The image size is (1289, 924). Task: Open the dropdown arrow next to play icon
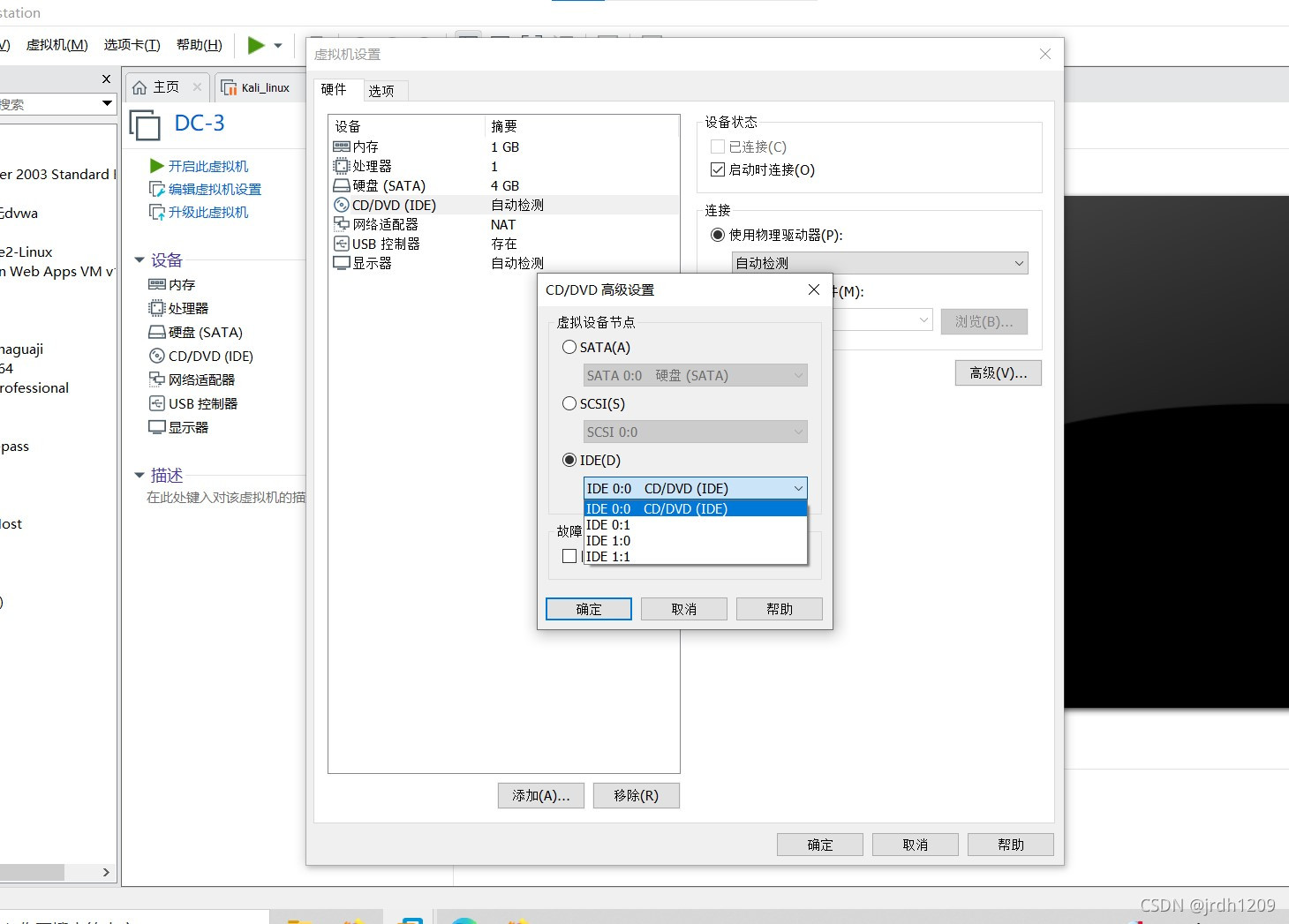278,46
